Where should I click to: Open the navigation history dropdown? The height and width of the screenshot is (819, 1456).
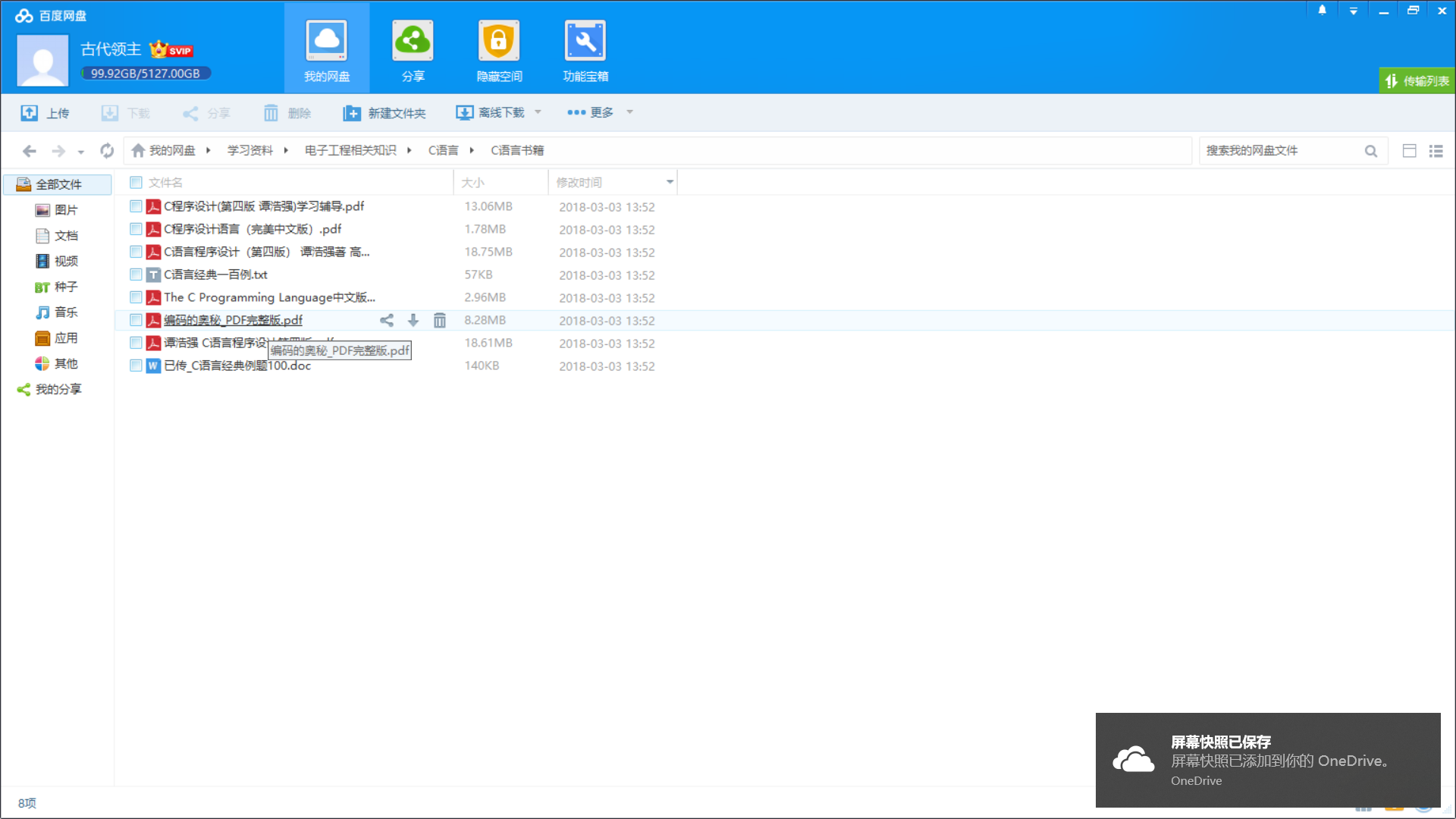[81, 152]
